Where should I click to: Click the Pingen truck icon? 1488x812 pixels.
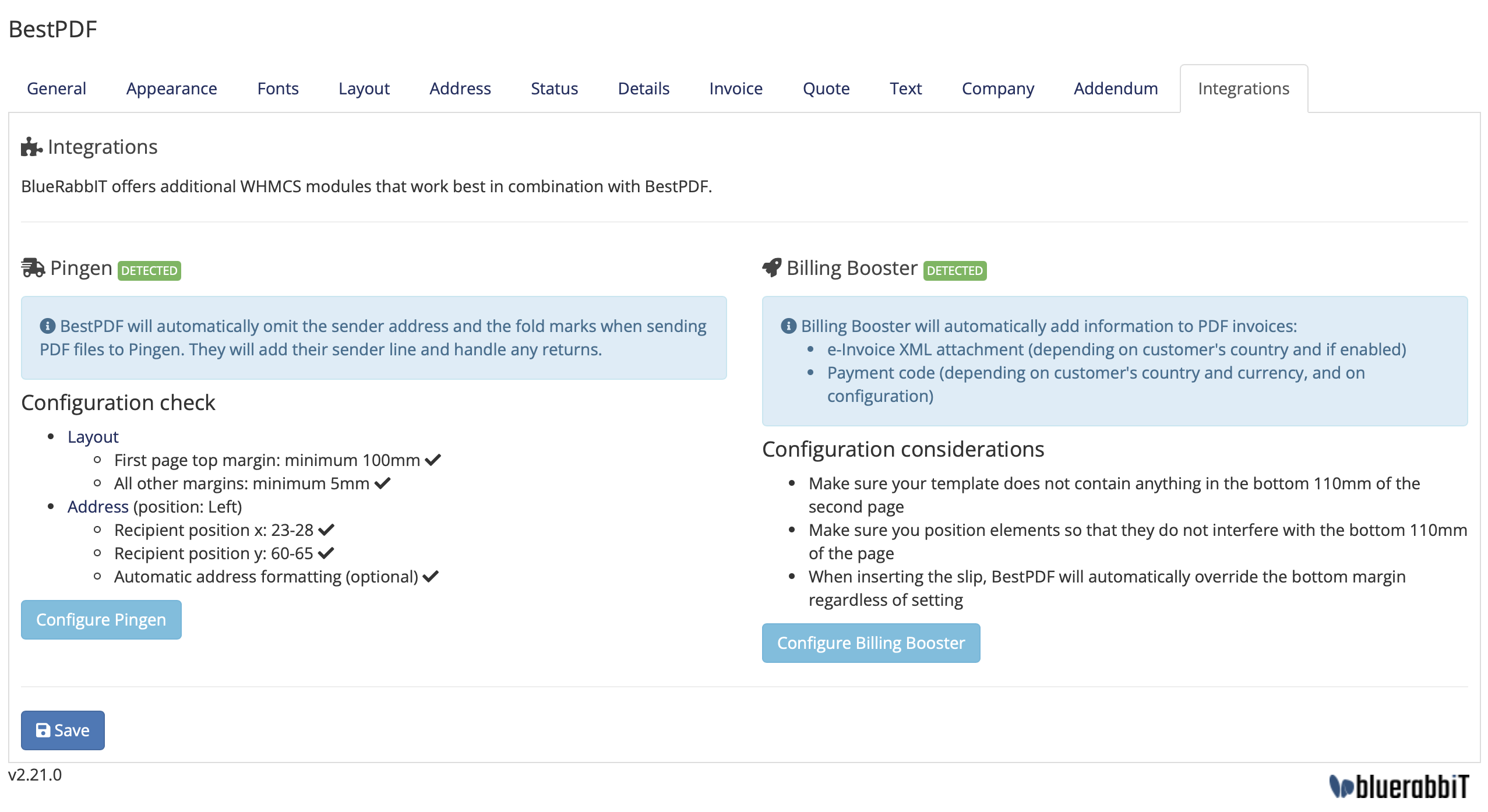click(33, 268)
